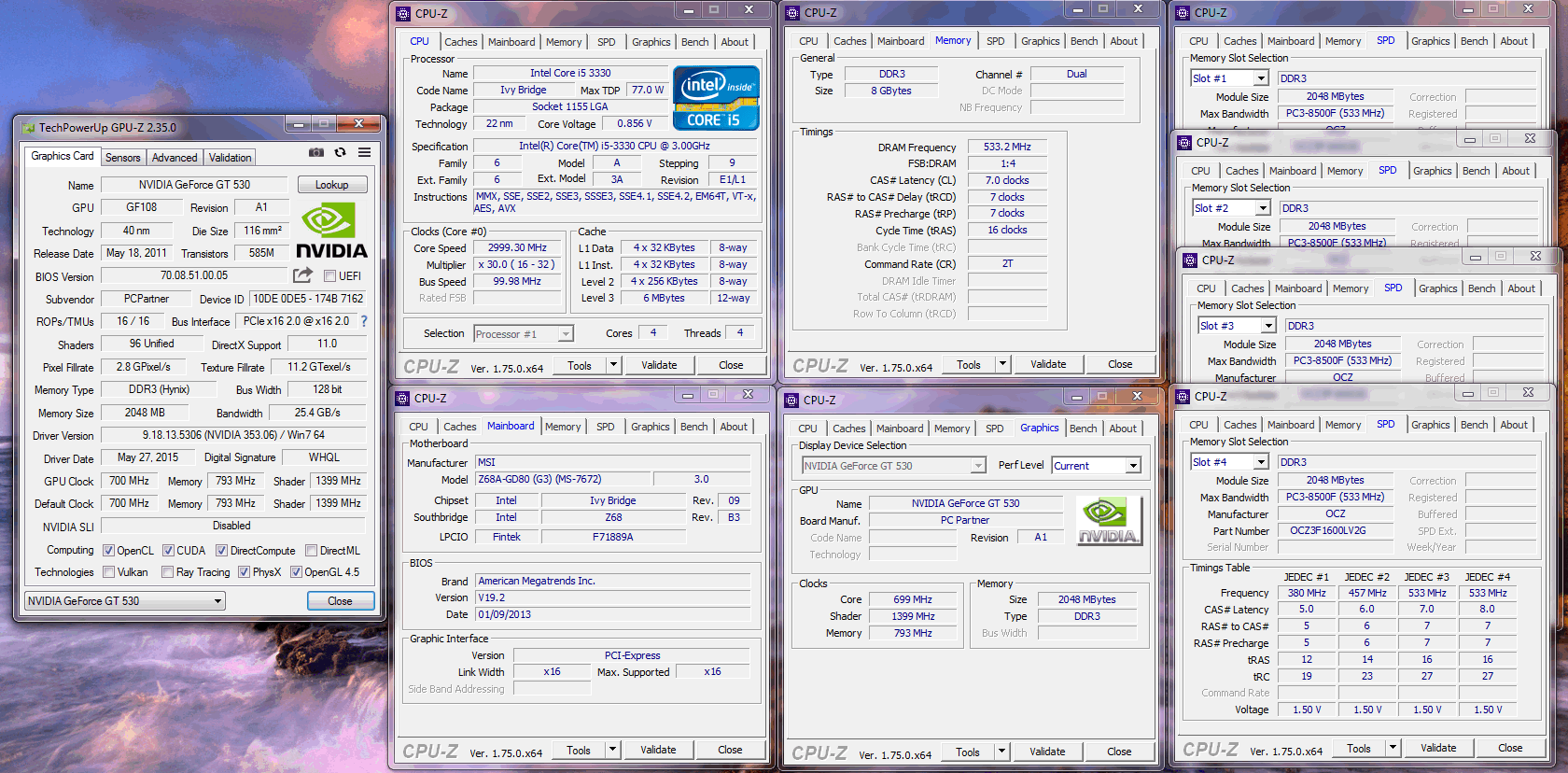Enable the Ray Tracing checkbox
1568x773 pixels.
(168, 572)
